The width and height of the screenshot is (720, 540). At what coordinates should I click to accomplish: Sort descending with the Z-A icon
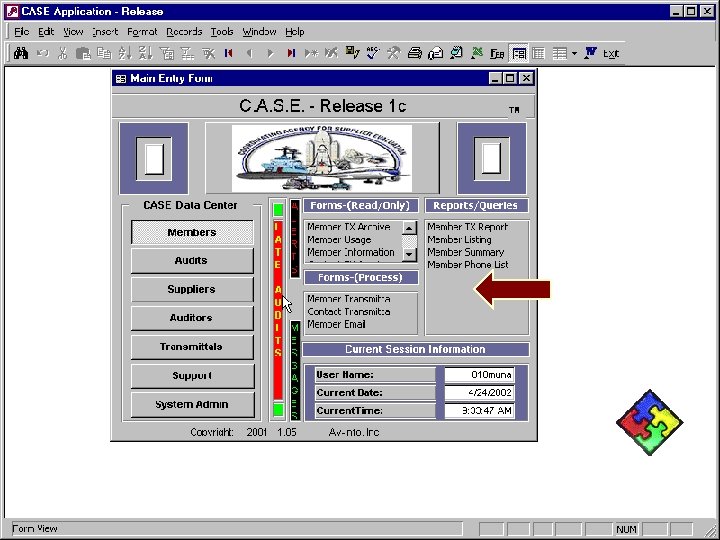click(146, 53)
